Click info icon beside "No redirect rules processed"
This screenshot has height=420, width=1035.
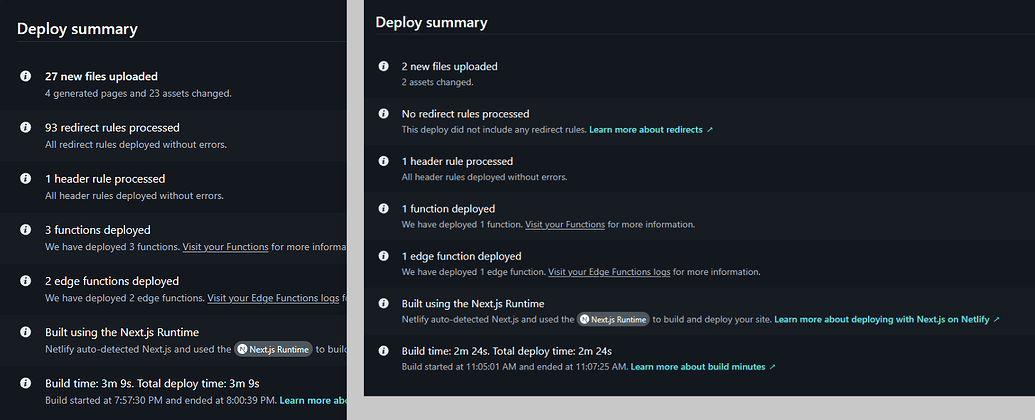[383, 114]
